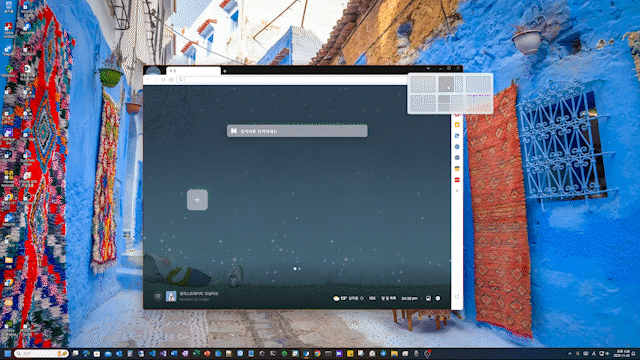Viewport: 640px width, 360px height.
Task: Open the to-do list widget link
Action: pyautogui.click(x=388, y=298)
